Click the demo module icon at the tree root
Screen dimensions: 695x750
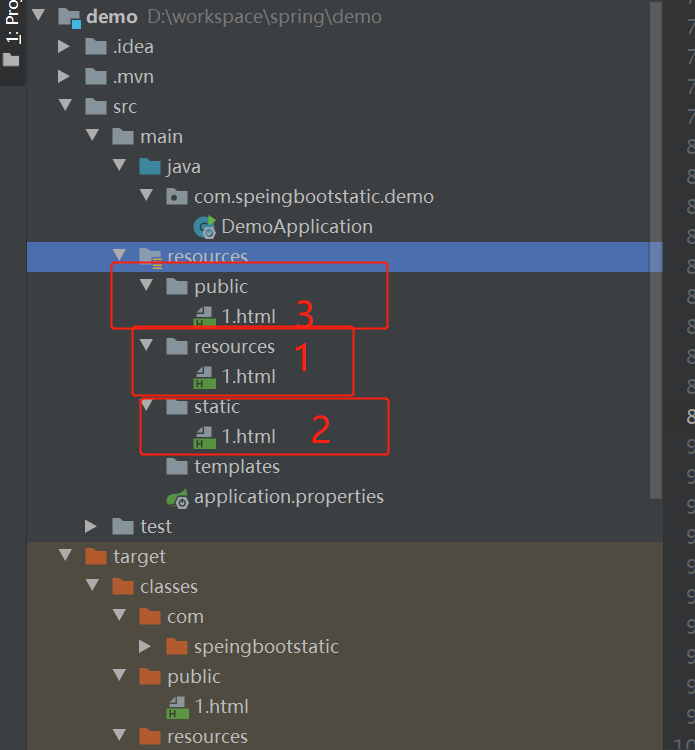point(69,18)
